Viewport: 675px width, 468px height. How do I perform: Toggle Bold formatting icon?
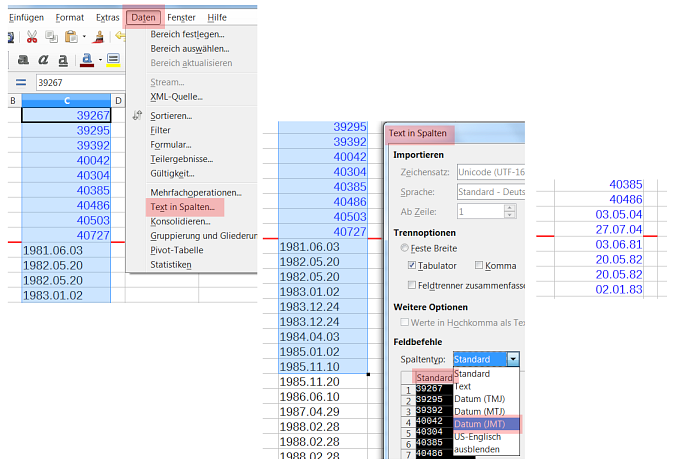point(23,59)
